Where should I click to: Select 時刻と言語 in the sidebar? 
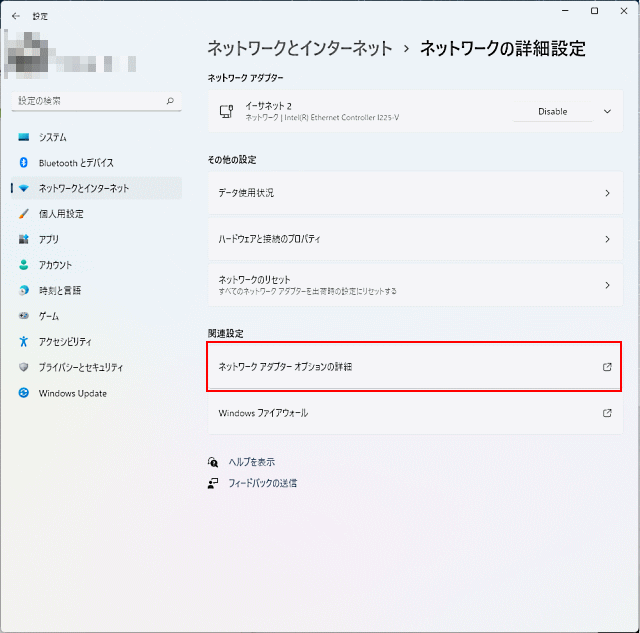pos(96,290)
